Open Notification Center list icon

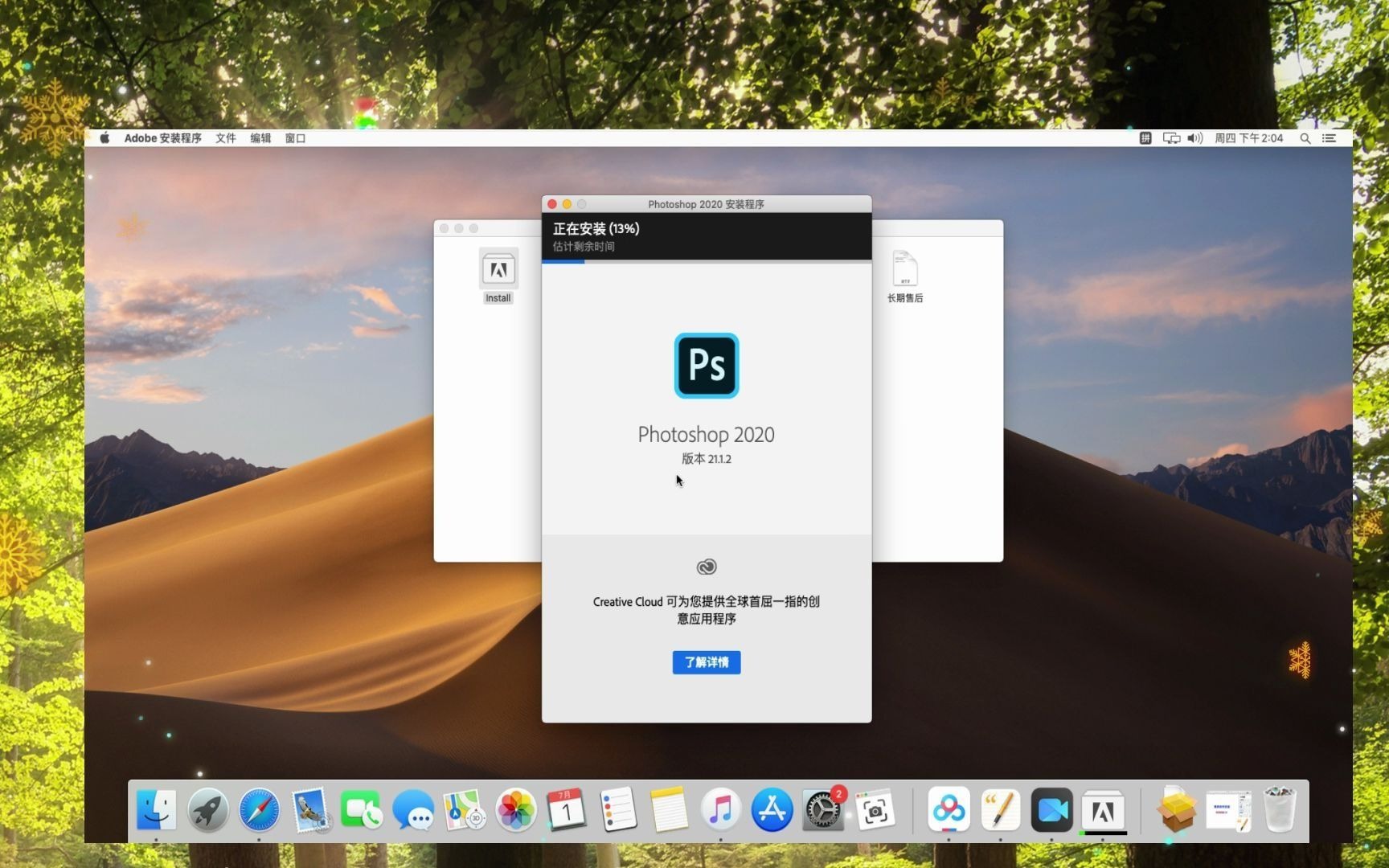point(1329,138)
